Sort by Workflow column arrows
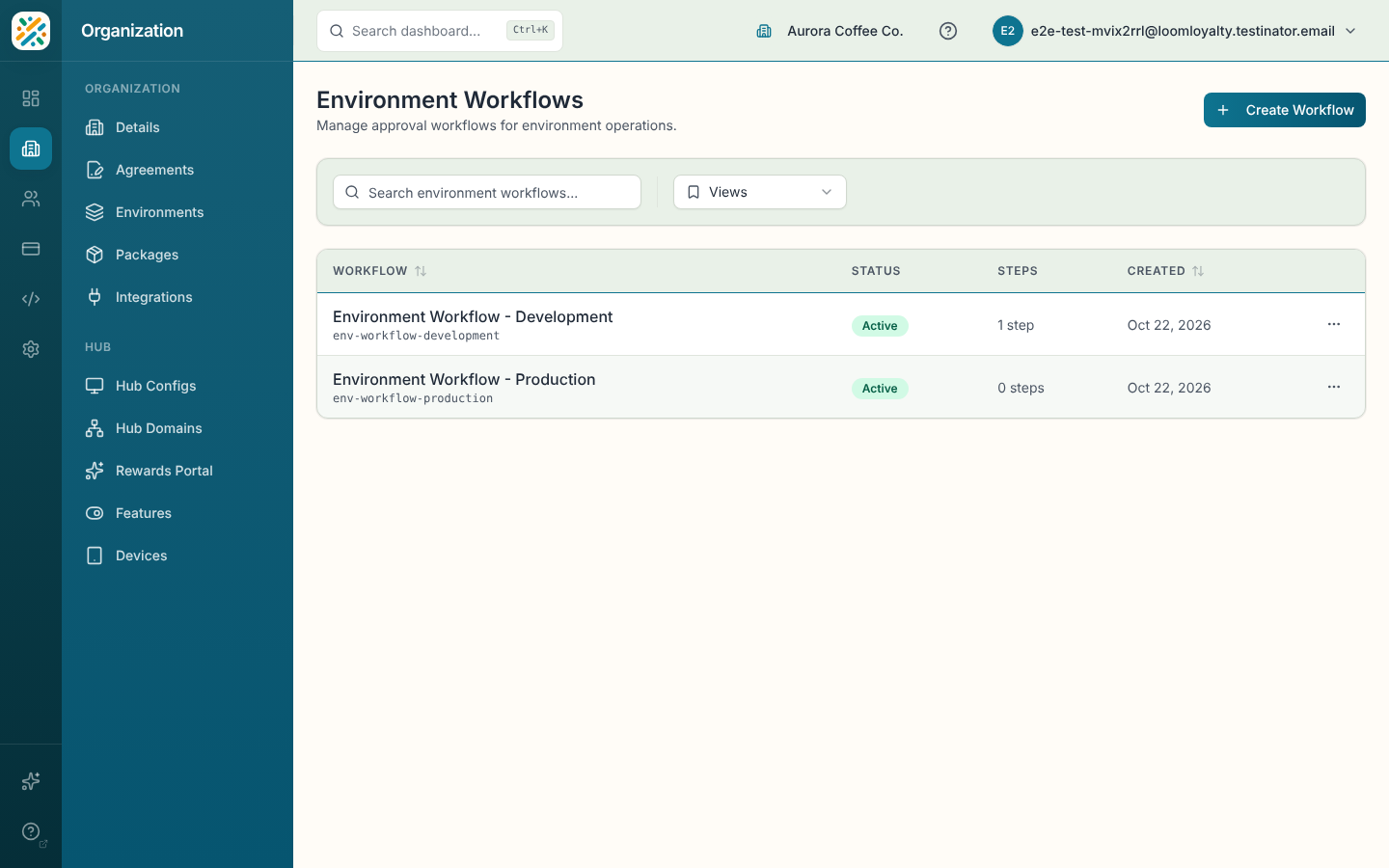The height and width of the screenshot is (868, 1389). [421, 271]
